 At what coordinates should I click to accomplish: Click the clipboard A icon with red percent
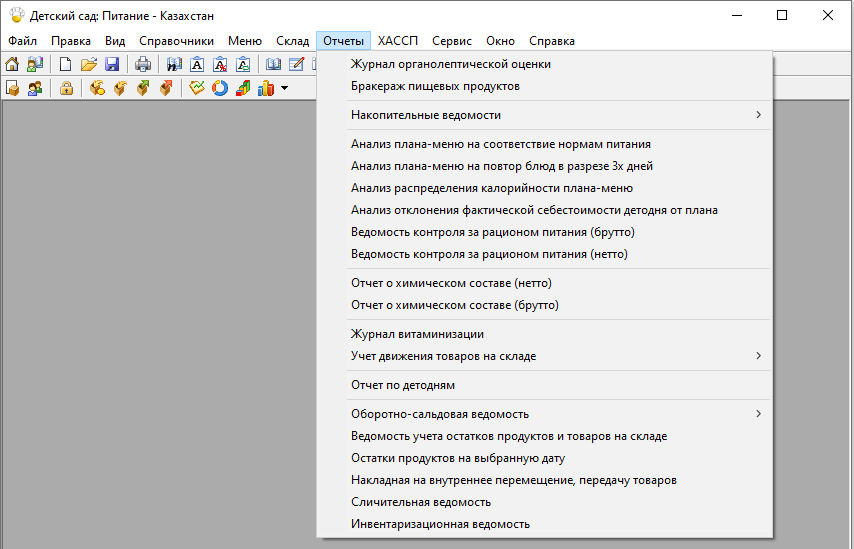pos(220,64)
